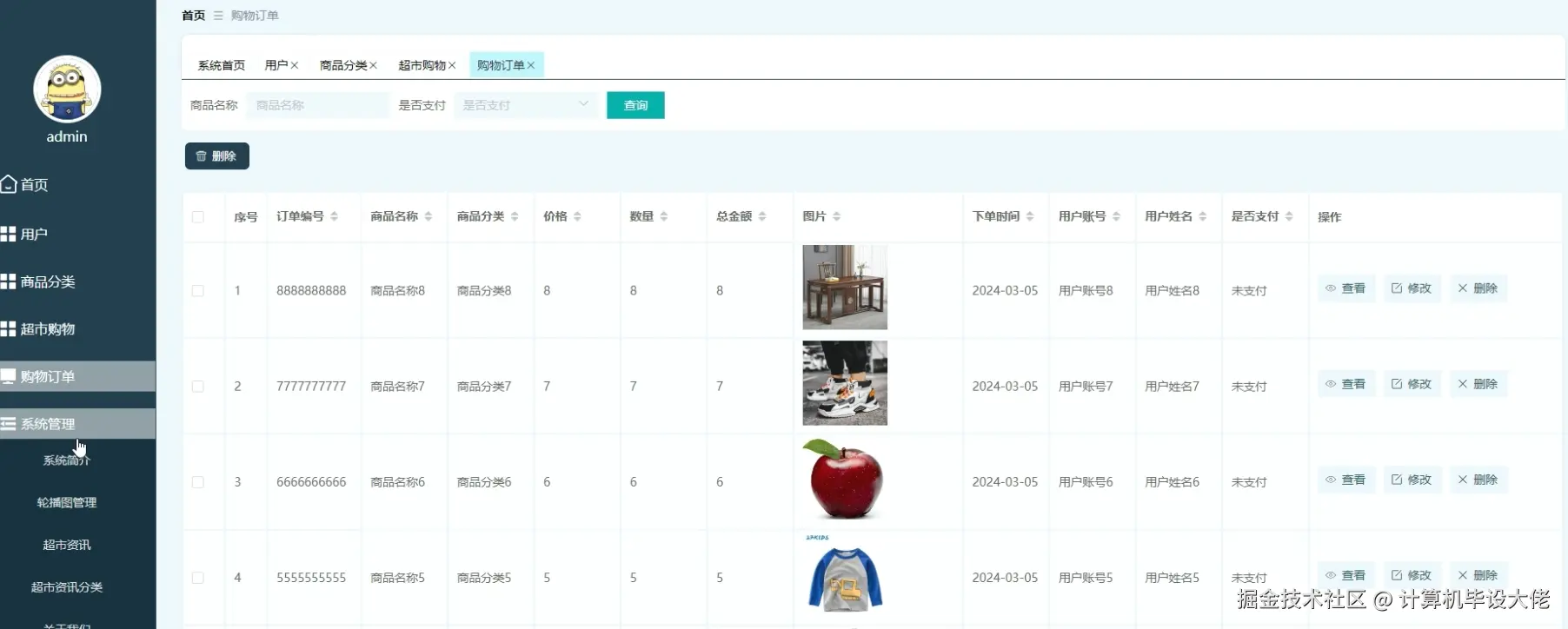1568x629 pixels.
Task: Close the 用户 tab with its X
Action: [x=295, y=65]
